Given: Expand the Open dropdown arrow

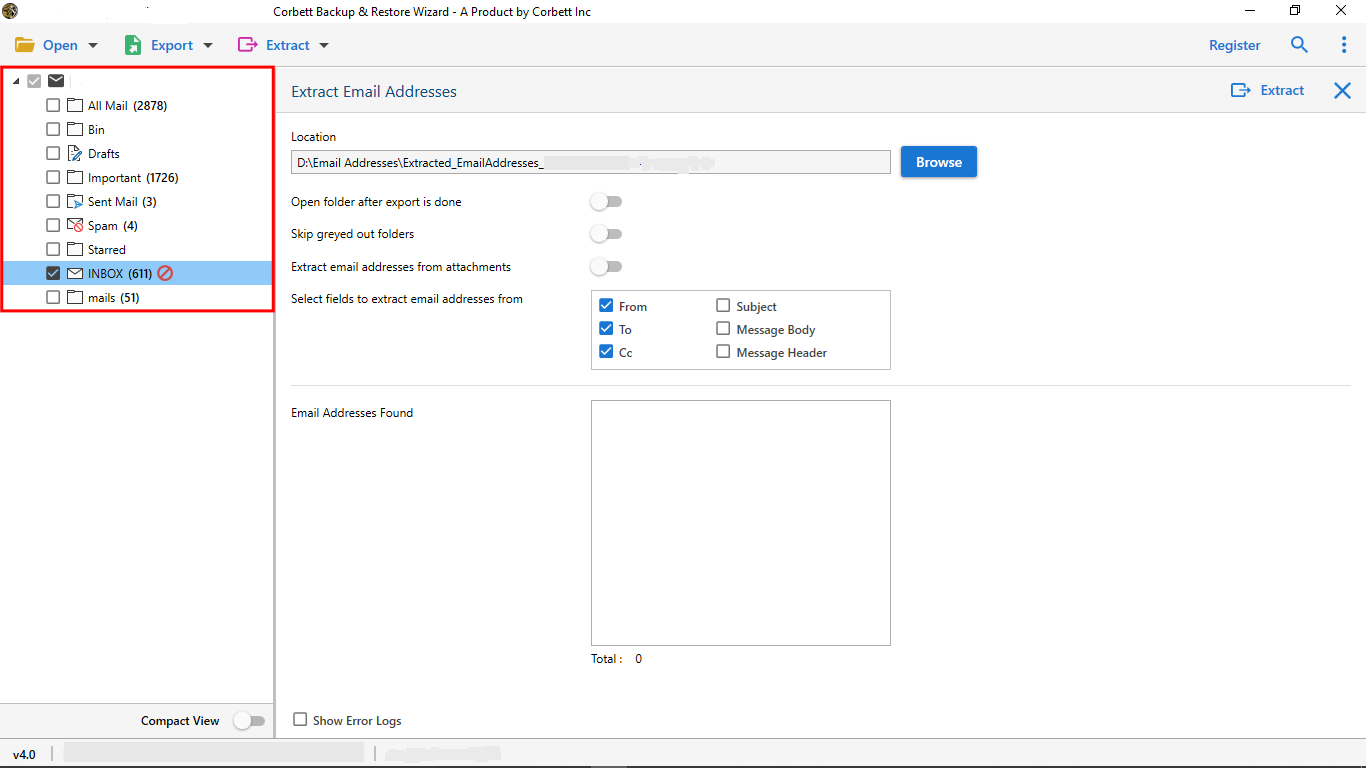Looking at the screenshot, I should pos(93,45).
